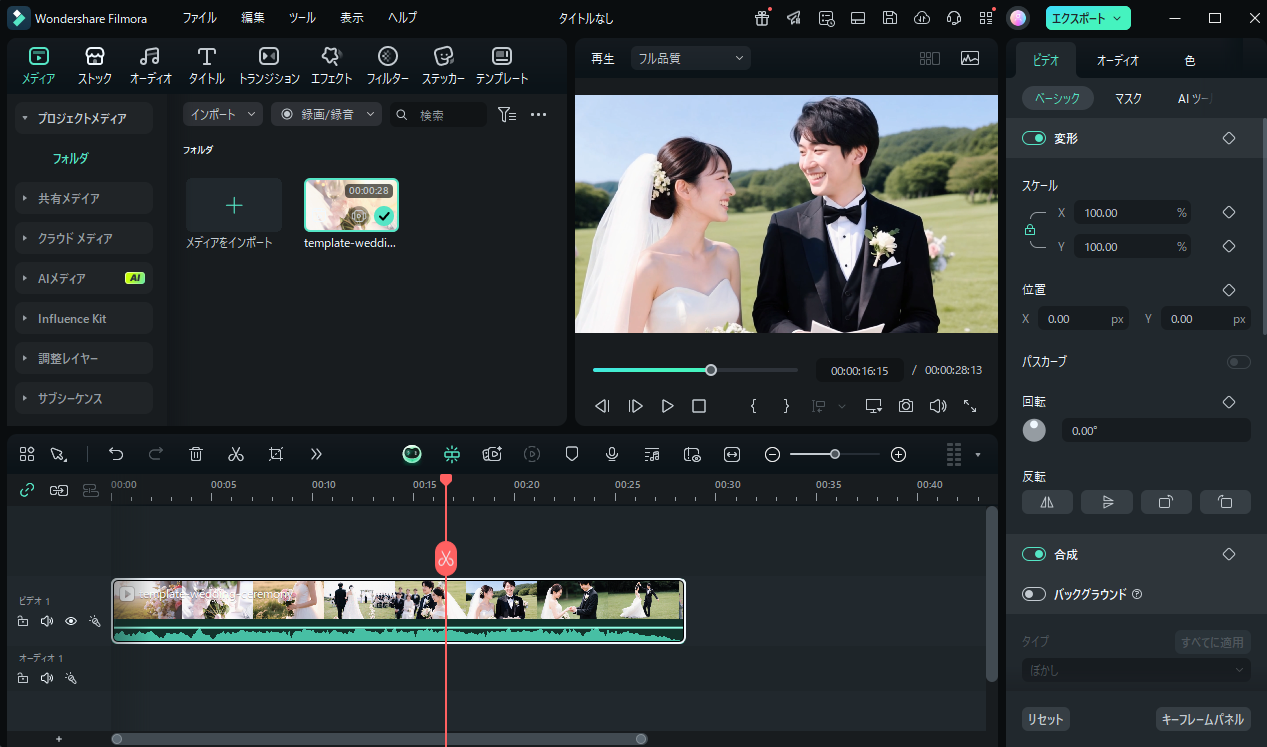Toggle the 合成 switch
Image resolution: width=1267 pixels, height=747 pixels.
coord(1034,554)
